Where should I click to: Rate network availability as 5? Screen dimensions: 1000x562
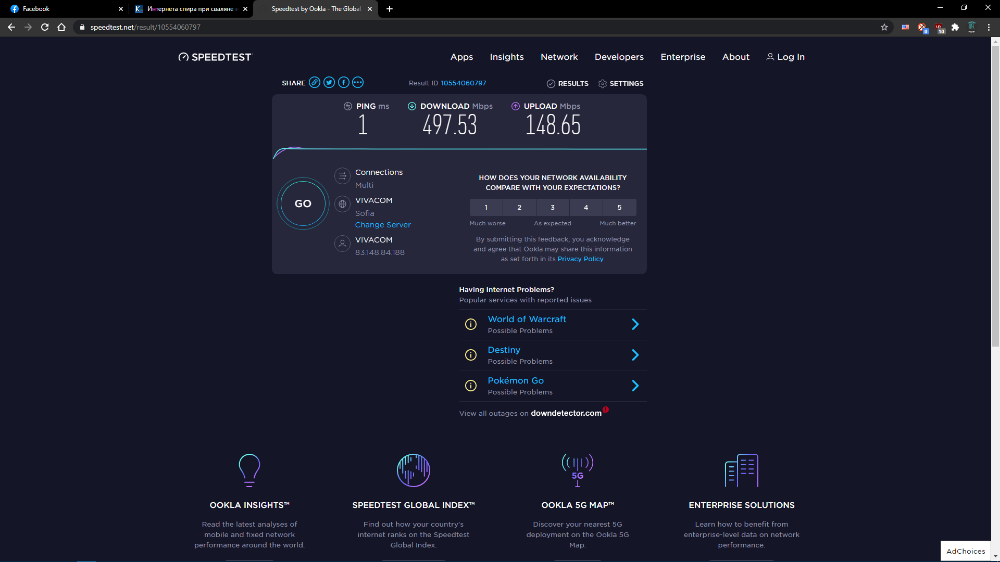click(x=619, y=207)
